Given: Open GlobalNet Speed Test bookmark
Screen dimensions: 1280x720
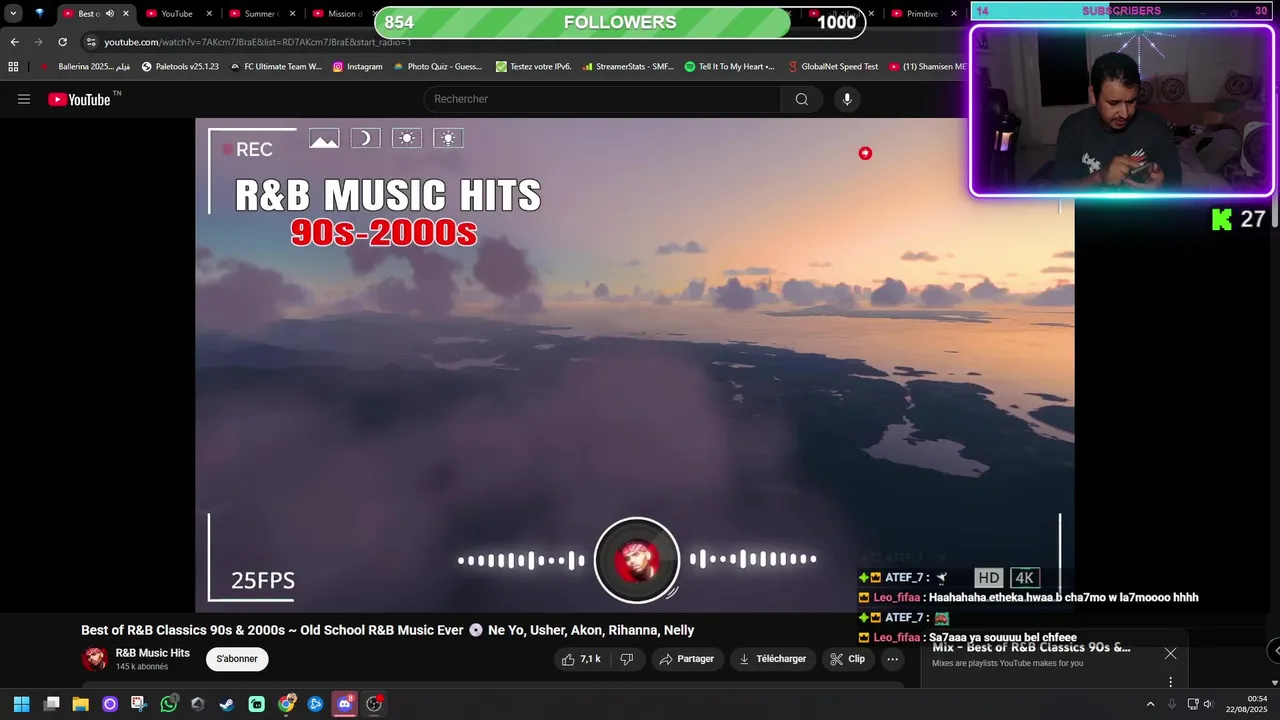Looking at the screenshot, I should 833,67.
